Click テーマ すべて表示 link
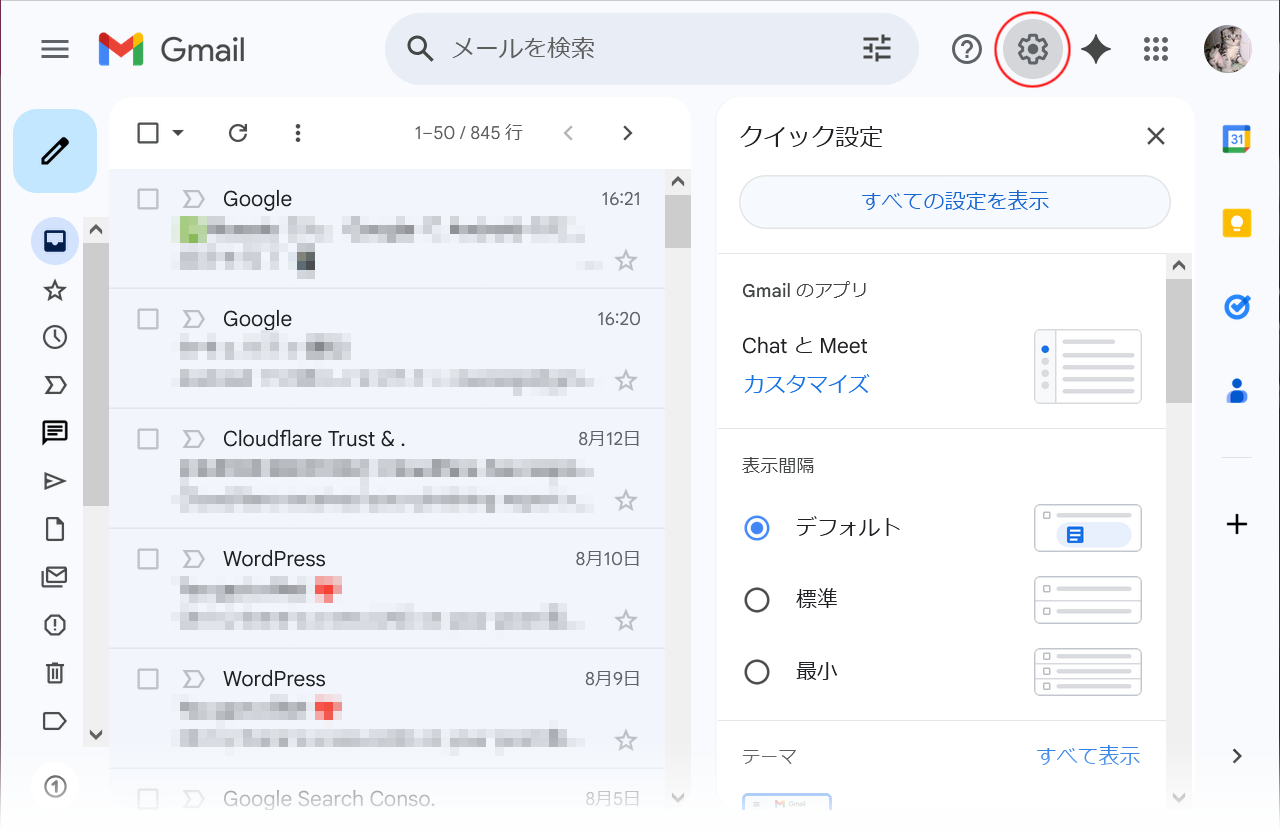This screenshot has height=834, width=1280. point(1088,756)
